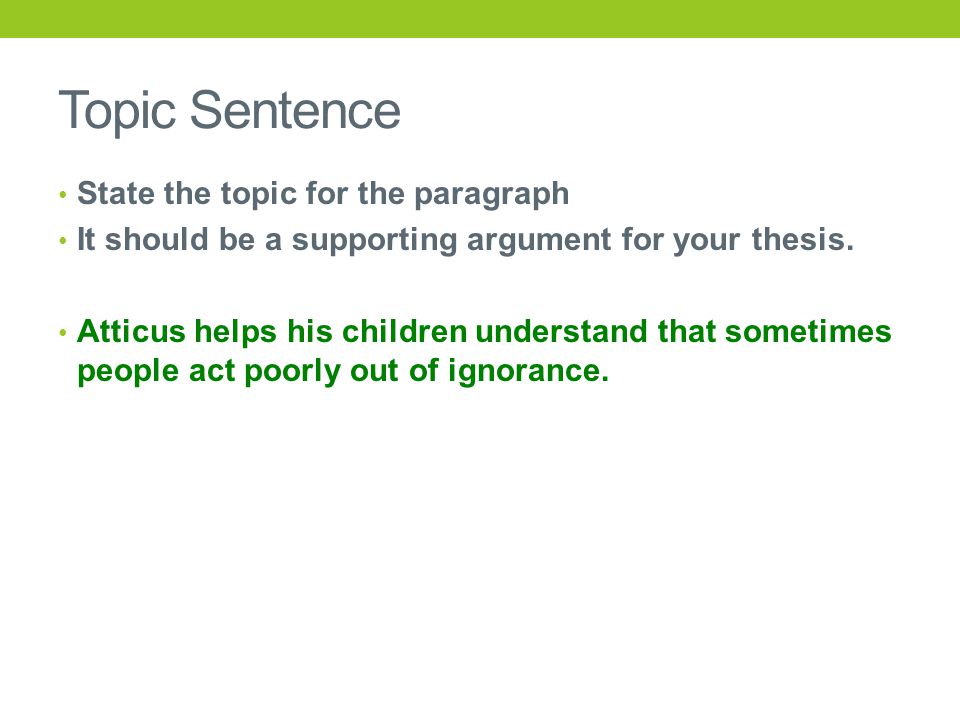Click the word "argument" in second bullet
The image size is (960, 720).
click(x=539, y=241)
